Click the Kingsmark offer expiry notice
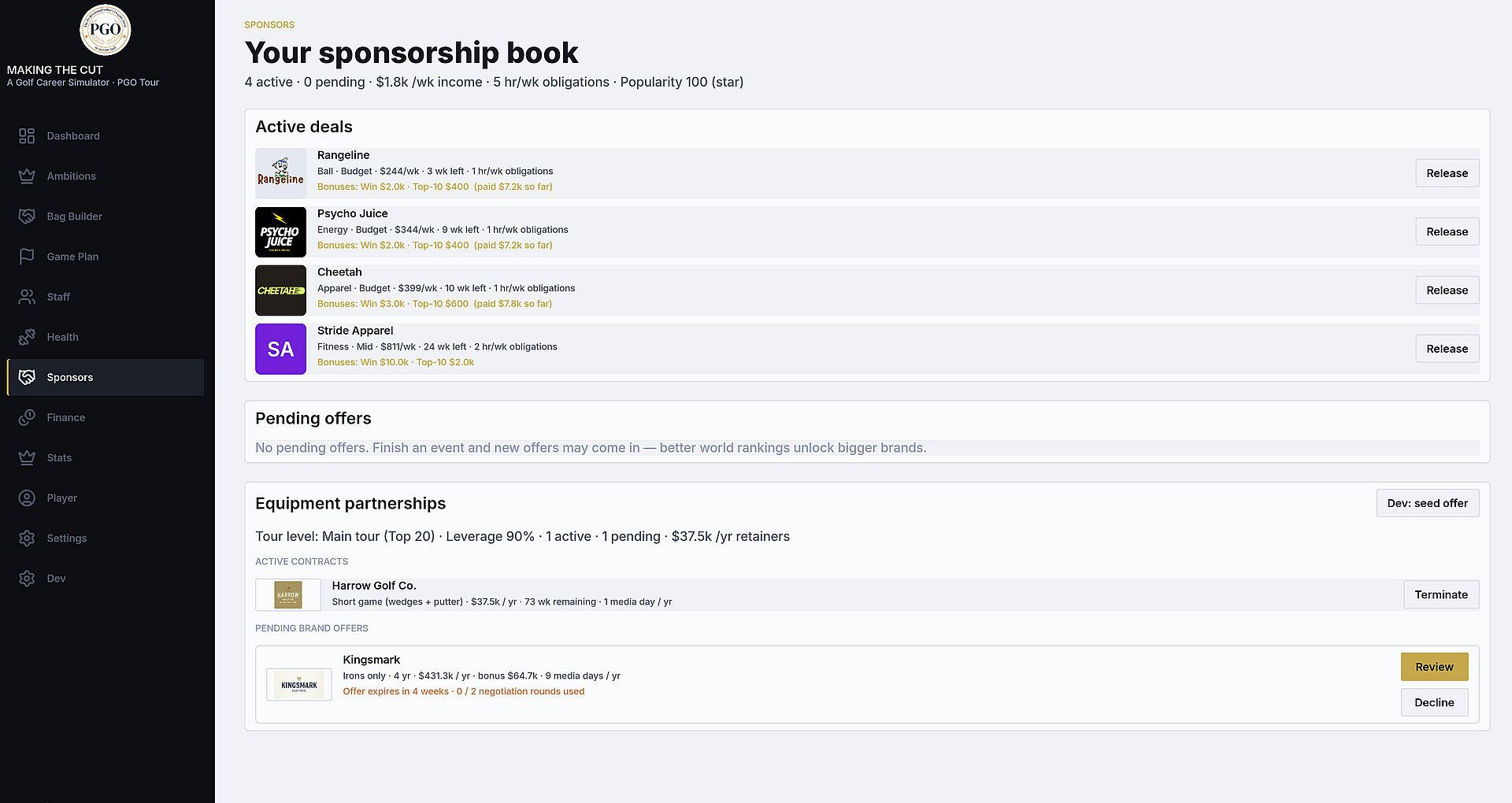 click(464, 691)
